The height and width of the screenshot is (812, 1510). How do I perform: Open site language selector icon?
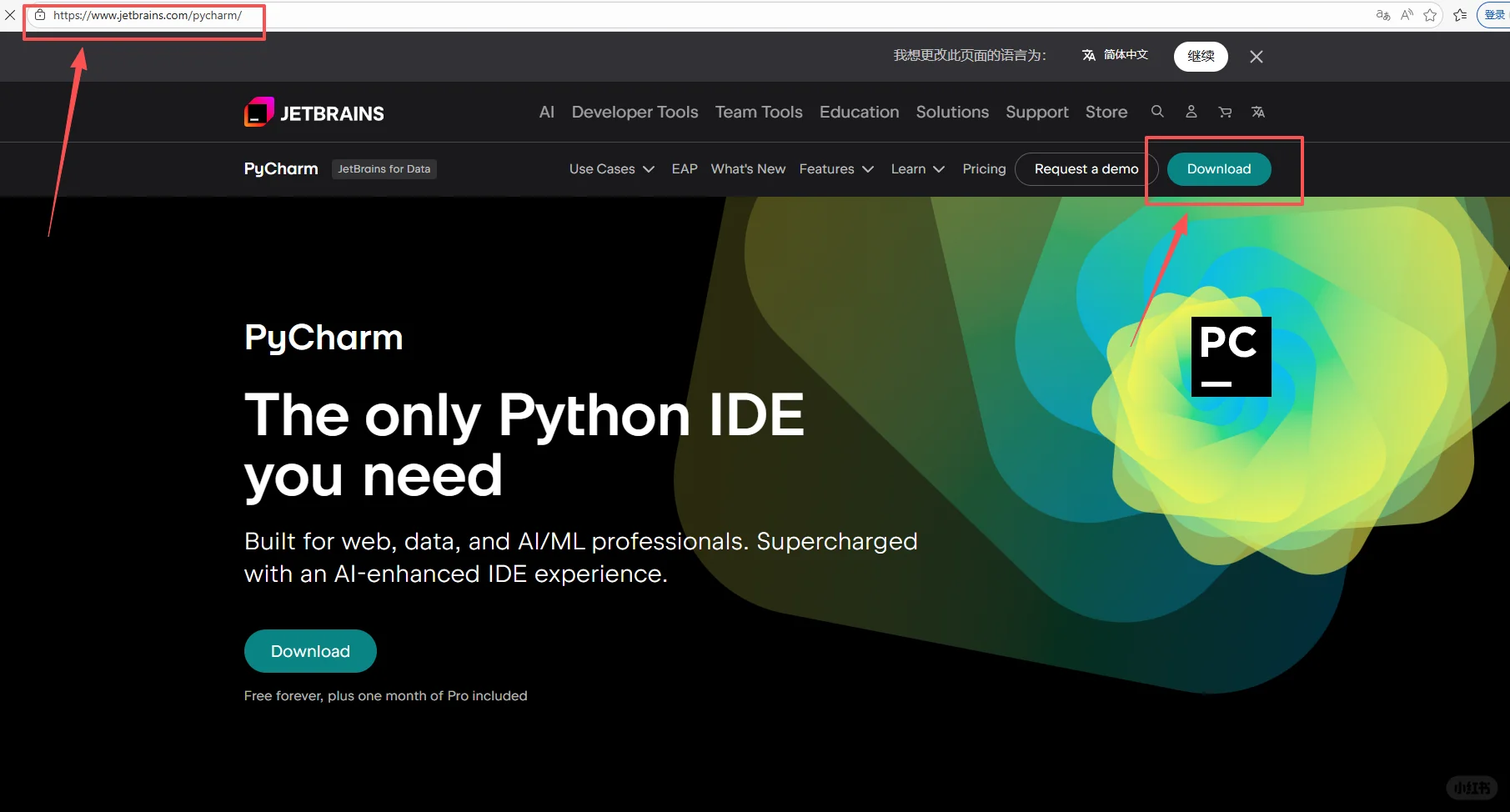pos(1258,112)
